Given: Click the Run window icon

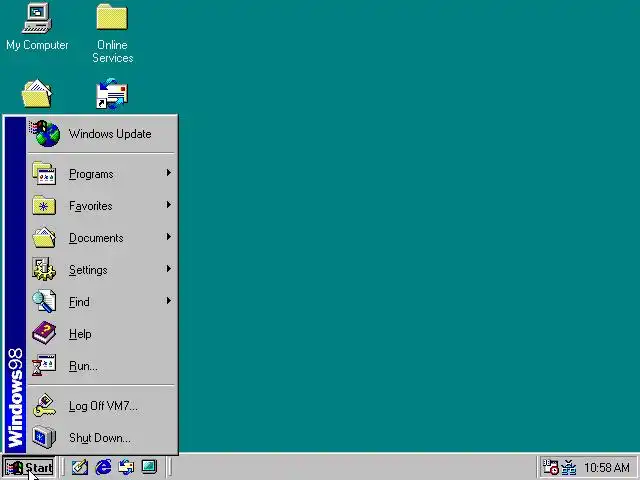Looking at the screenshot, I should pyautogui.click(x=44, y=365).
